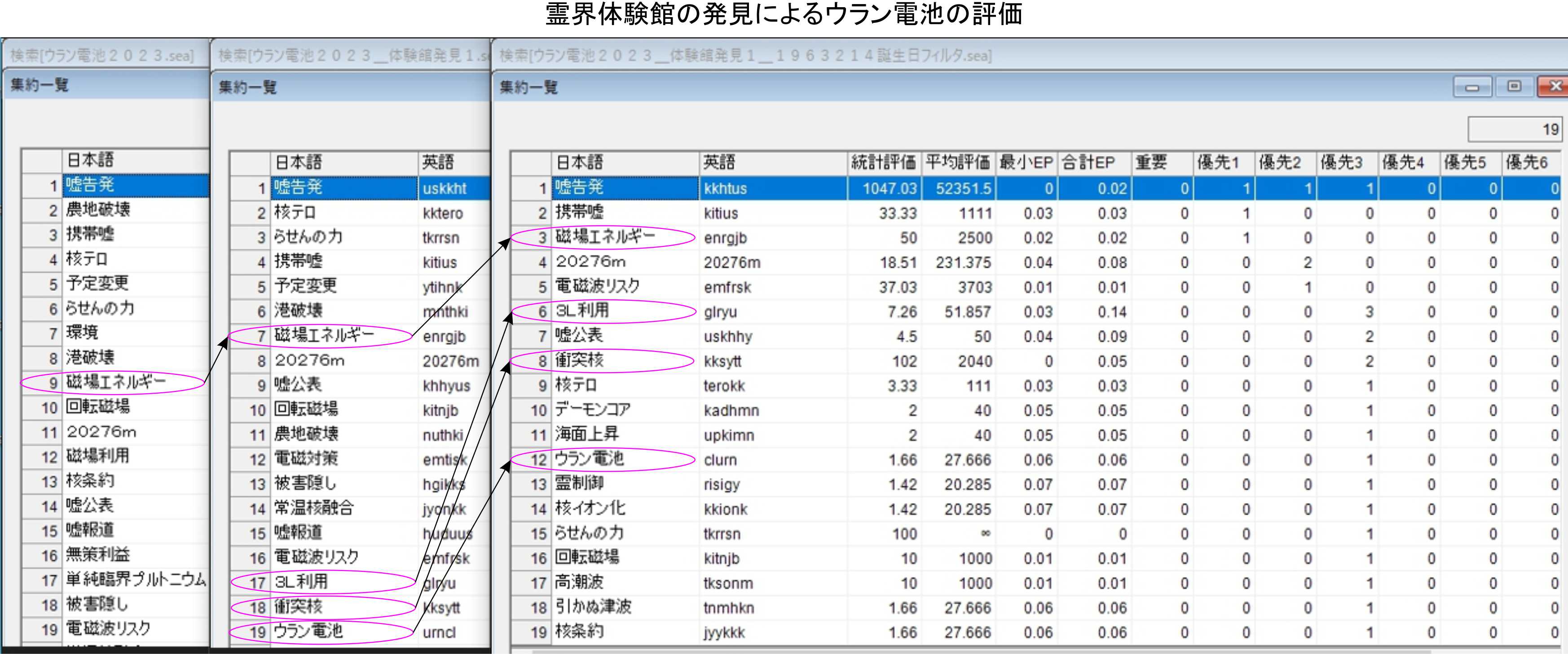Image resolution: width=1568 pixels, height=654 pixels.
Task: Click 英語 header in the right window
Action: coord(772,162)
